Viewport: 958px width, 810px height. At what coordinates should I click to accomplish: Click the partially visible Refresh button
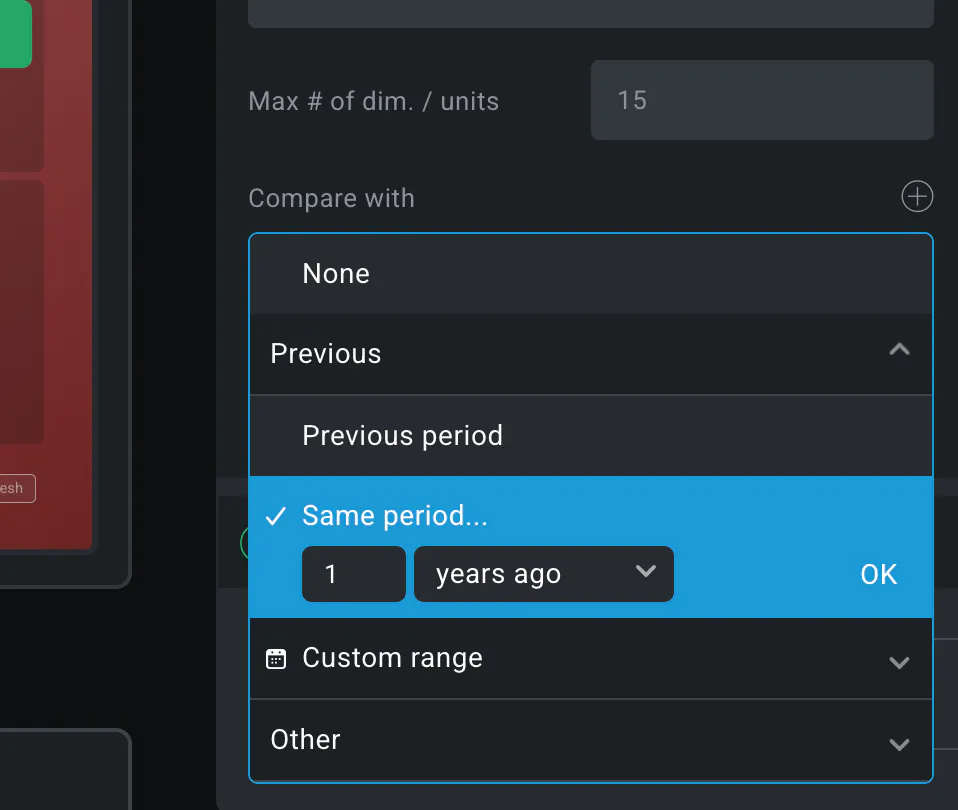click(x=16, y=489)
